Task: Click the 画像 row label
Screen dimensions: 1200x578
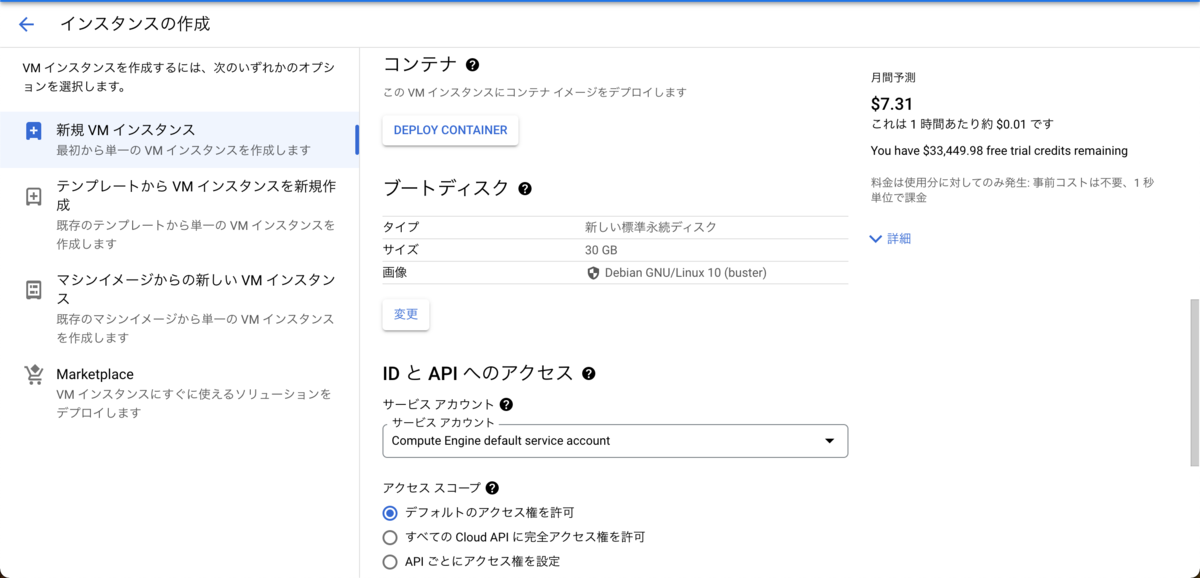Action: coord(395,273)
